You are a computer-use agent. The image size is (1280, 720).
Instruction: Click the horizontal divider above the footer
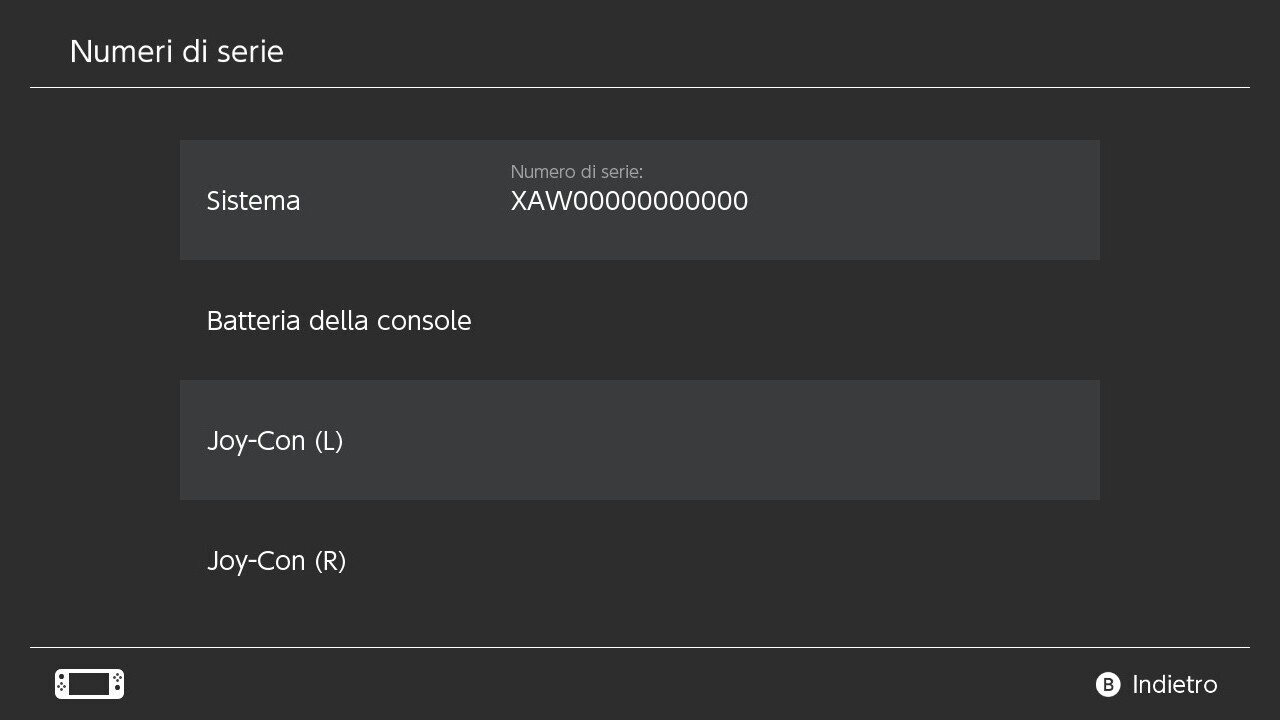coord(640,648)
